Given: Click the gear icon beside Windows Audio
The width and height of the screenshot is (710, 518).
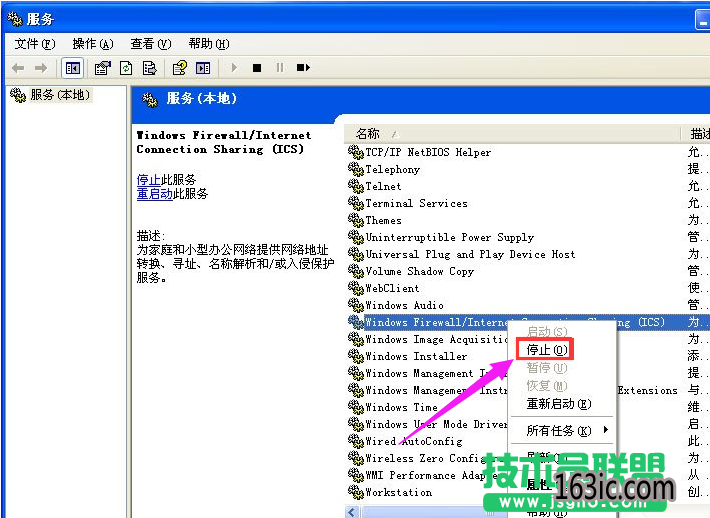Looking at the screenshot, I should (356, 305).
